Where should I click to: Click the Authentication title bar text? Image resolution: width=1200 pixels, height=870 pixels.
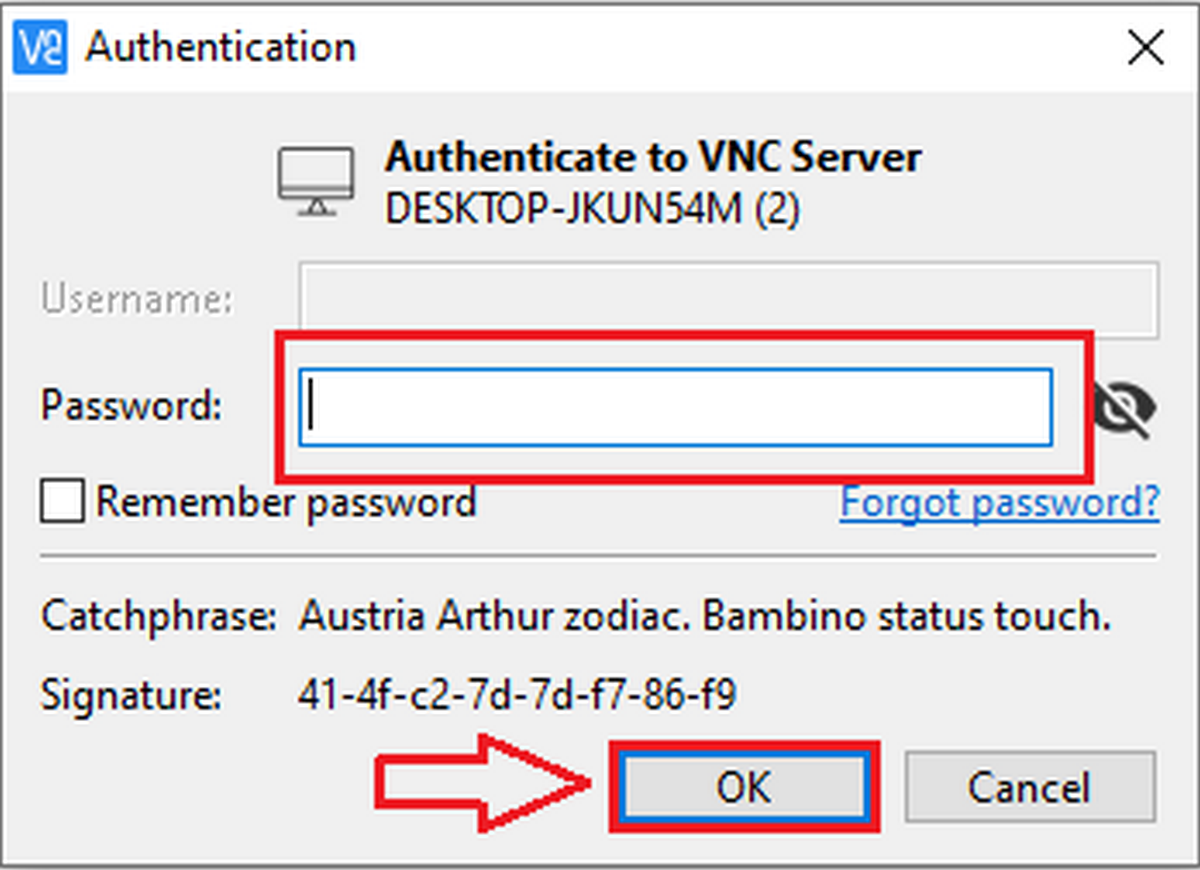point(220,48)
